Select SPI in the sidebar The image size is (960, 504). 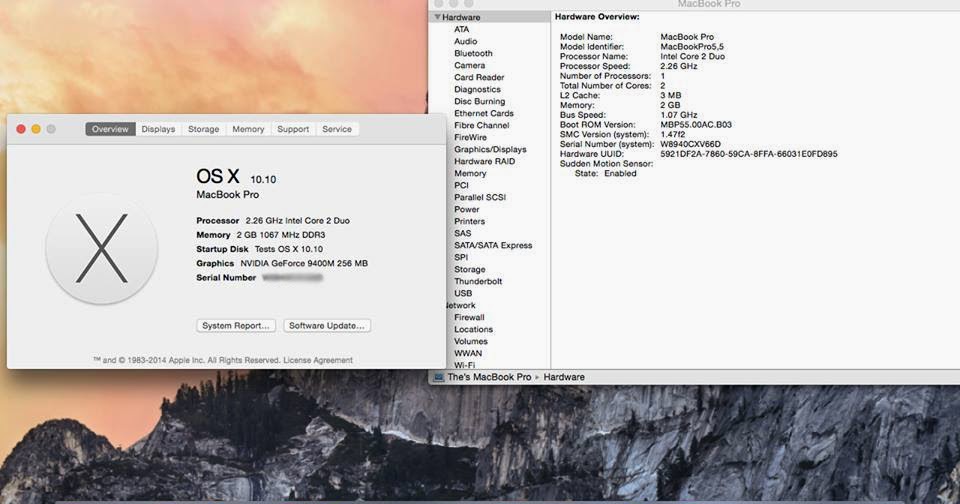tap(461, 257)
